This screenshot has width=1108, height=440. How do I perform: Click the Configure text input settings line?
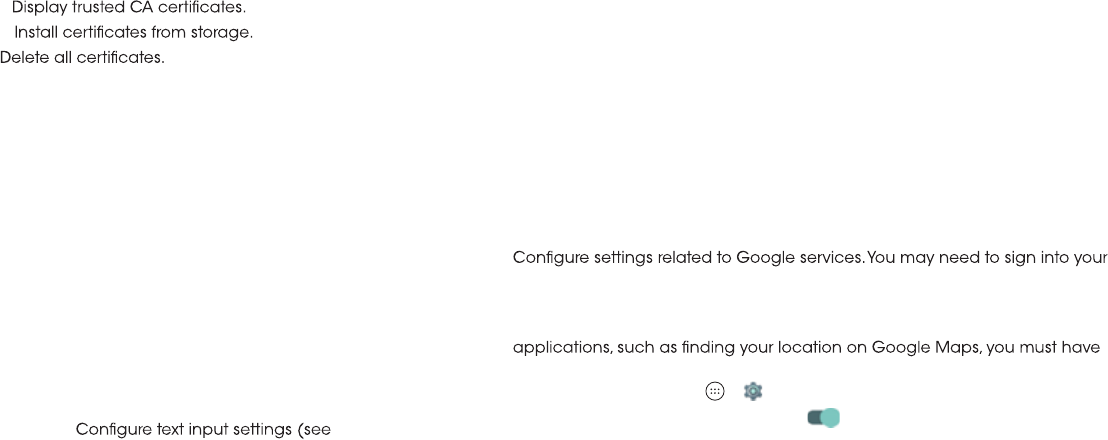[204, 431]
